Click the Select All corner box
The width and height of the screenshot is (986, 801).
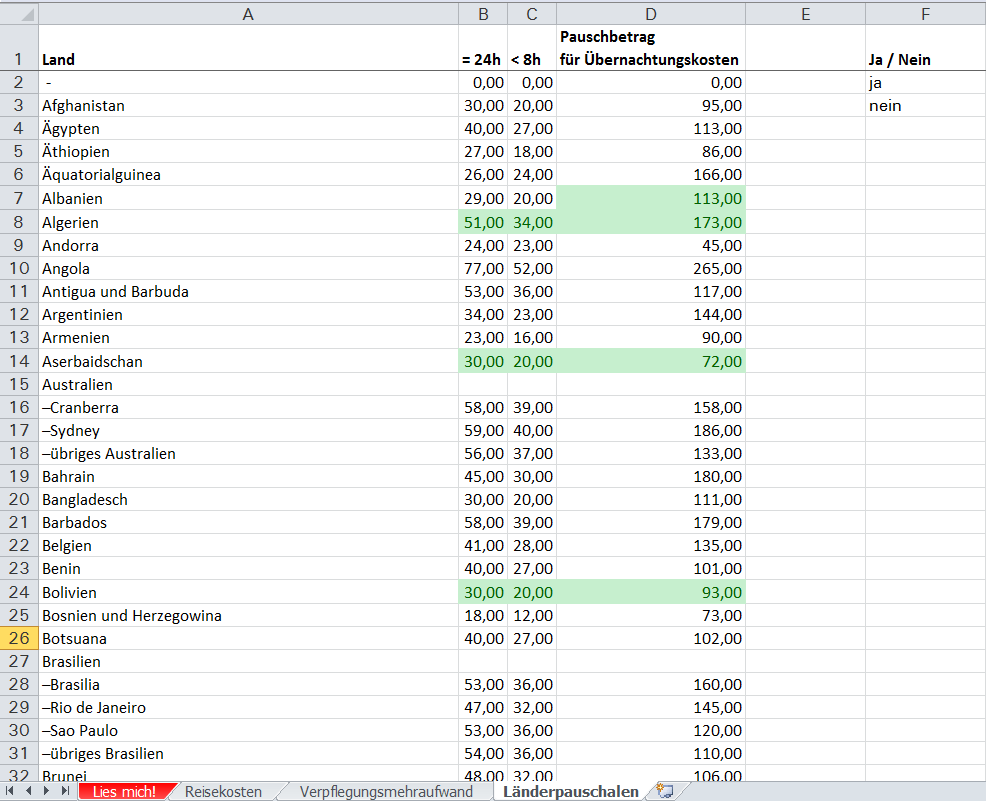pyautogui.click(x=18, y=13)
